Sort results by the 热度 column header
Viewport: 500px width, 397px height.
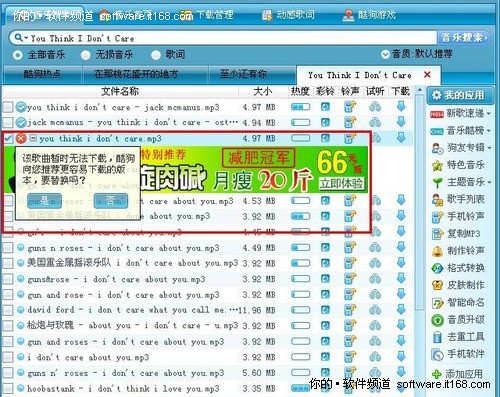(300, 91)
